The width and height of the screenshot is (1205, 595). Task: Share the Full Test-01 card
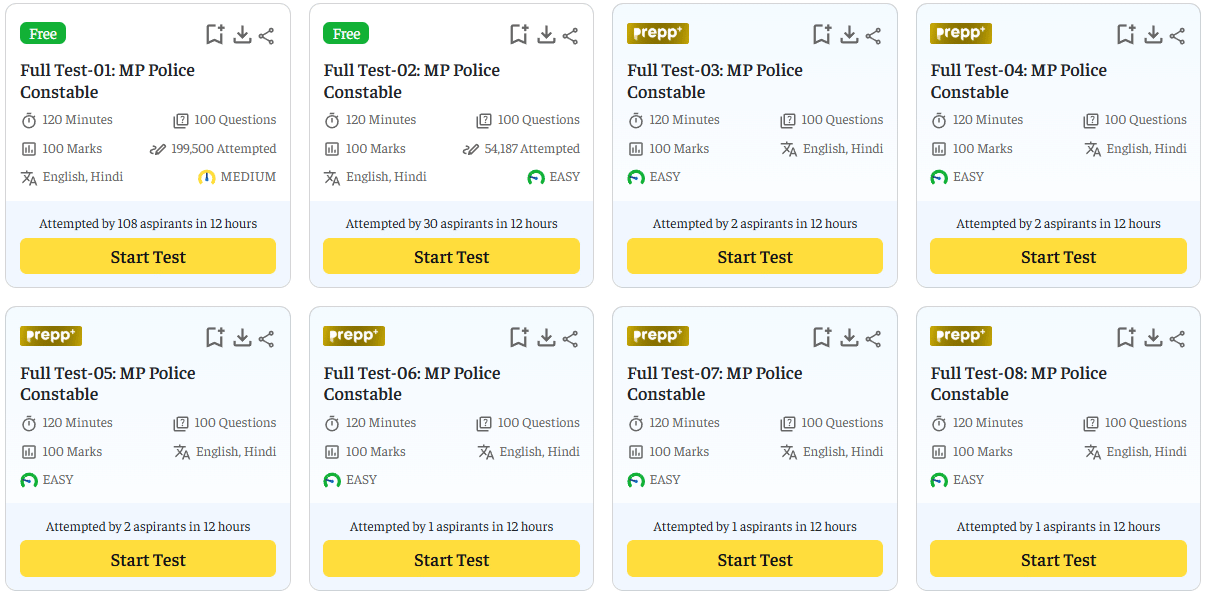click(266, 33)
